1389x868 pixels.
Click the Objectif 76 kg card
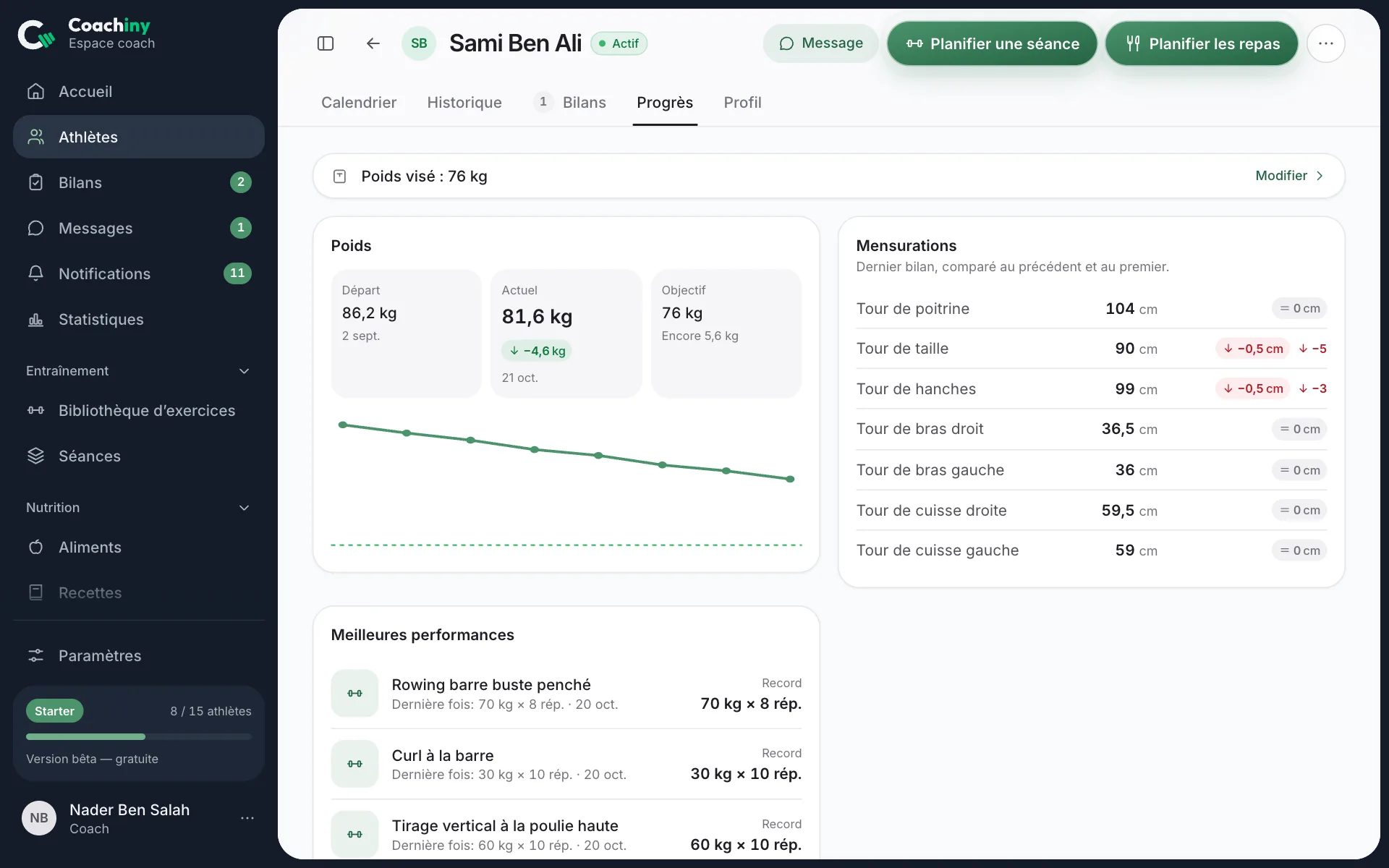[x=726, y=333]
